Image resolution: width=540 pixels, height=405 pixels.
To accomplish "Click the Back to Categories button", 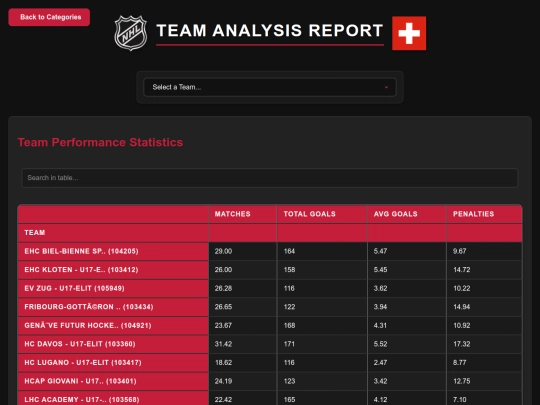I will (x=49, y=17).
